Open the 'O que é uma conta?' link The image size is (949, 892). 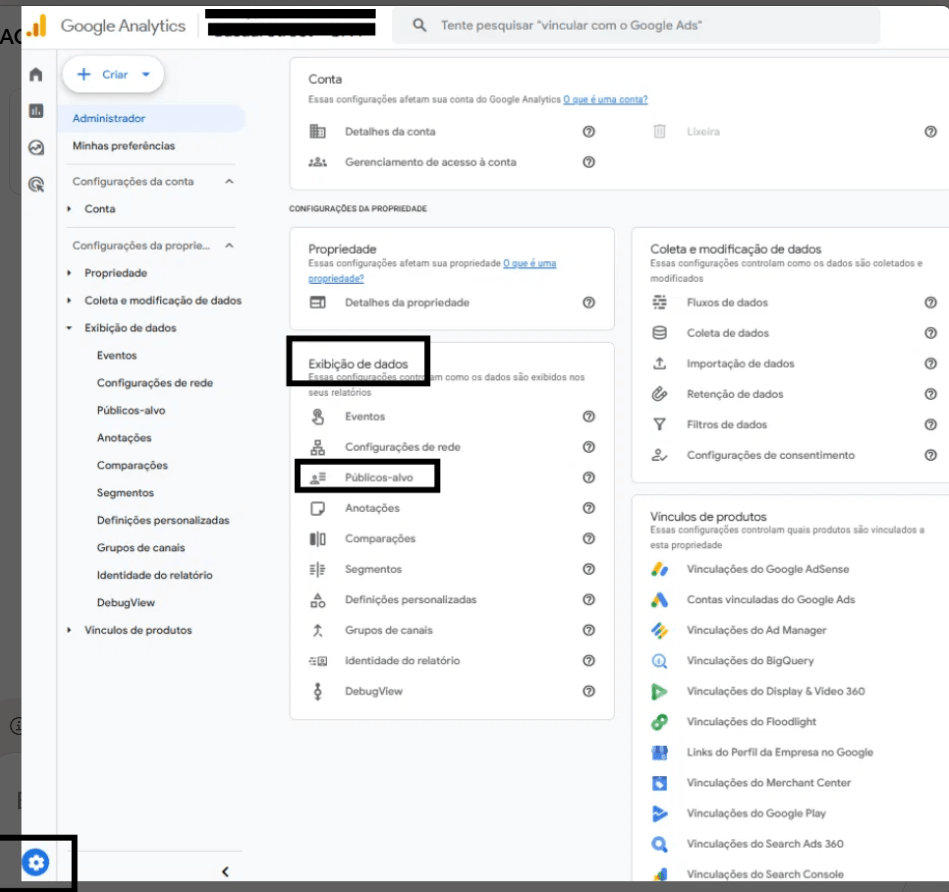point(605,99)
